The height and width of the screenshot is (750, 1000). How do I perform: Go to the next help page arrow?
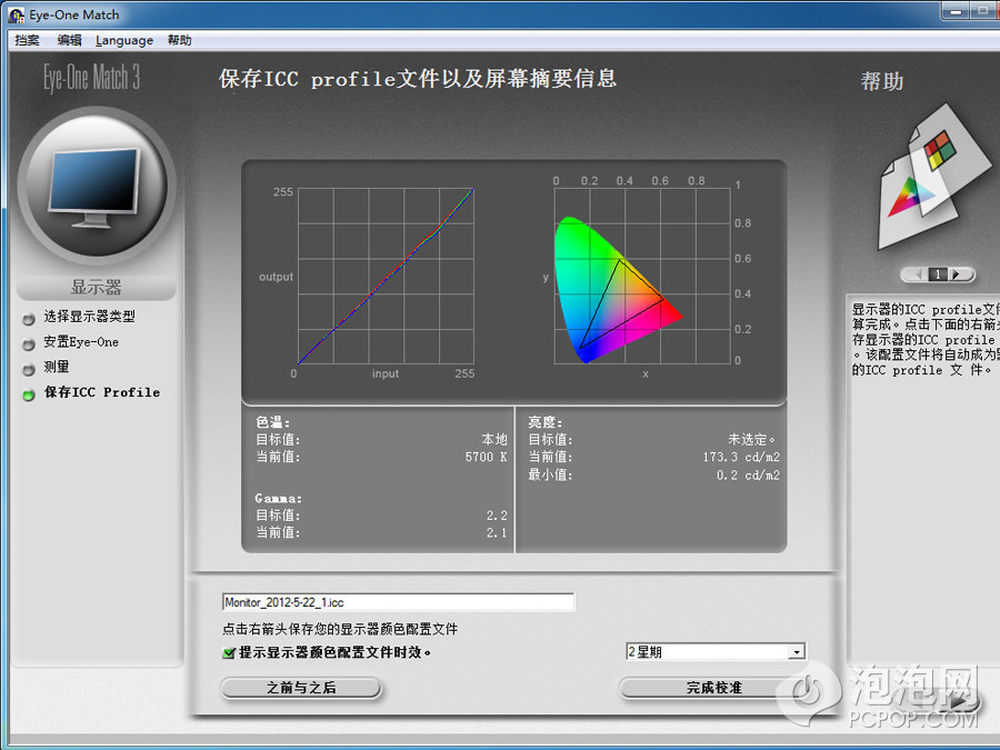pos(956,274)
